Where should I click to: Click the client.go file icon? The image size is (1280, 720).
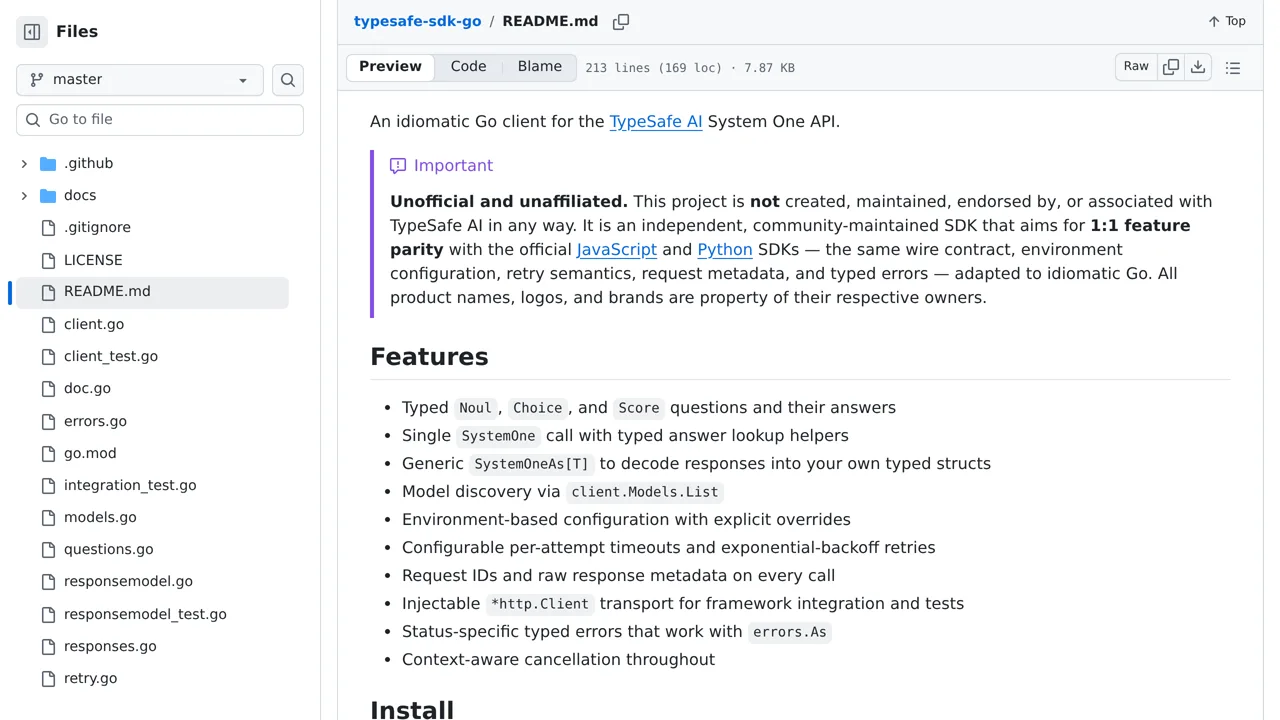[x=48, y=324]
